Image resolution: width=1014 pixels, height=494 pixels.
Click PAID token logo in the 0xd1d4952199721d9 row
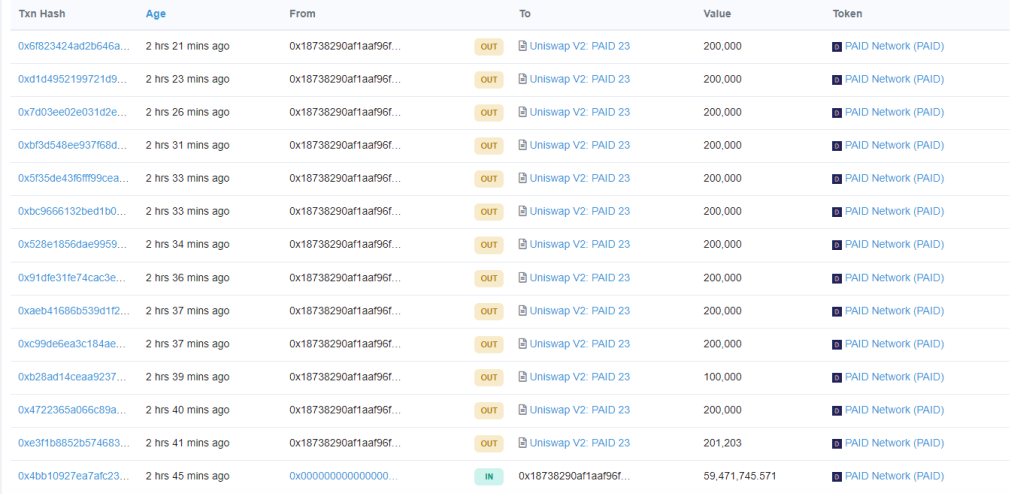tap(837, 80)
